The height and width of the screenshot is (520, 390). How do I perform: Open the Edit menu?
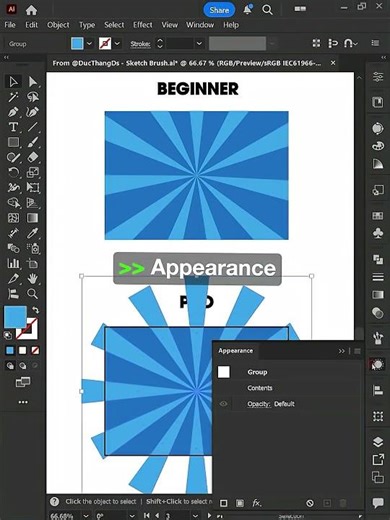32,25
